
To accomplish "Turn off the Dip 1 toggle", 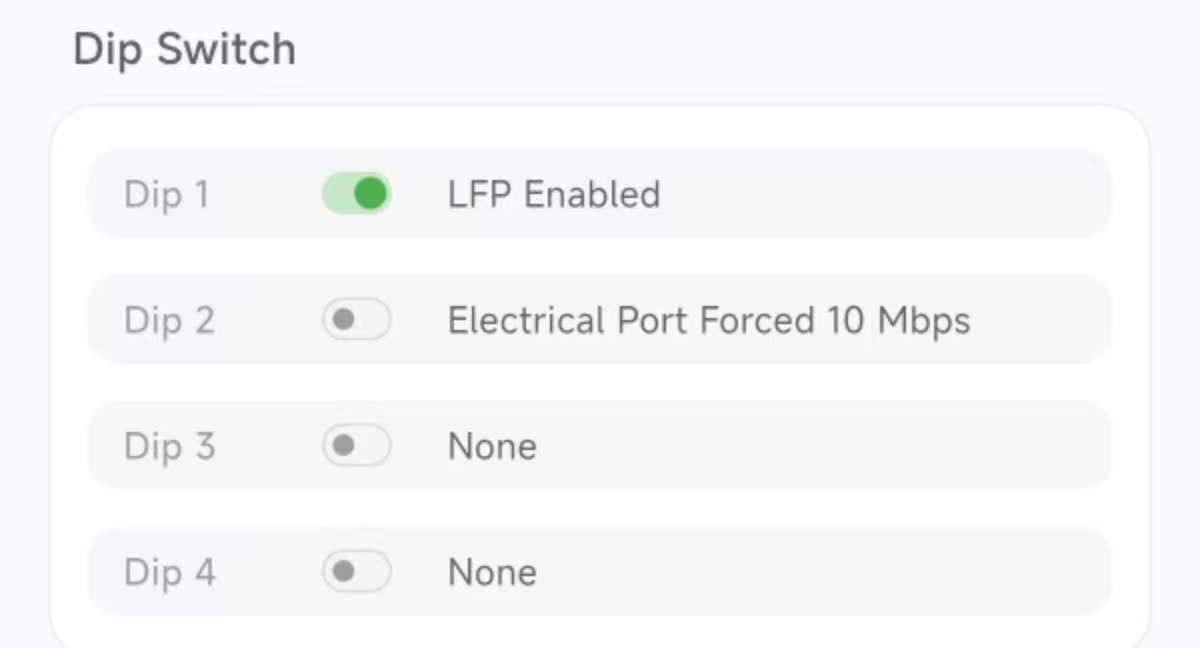I will click(x=356, y=194).
